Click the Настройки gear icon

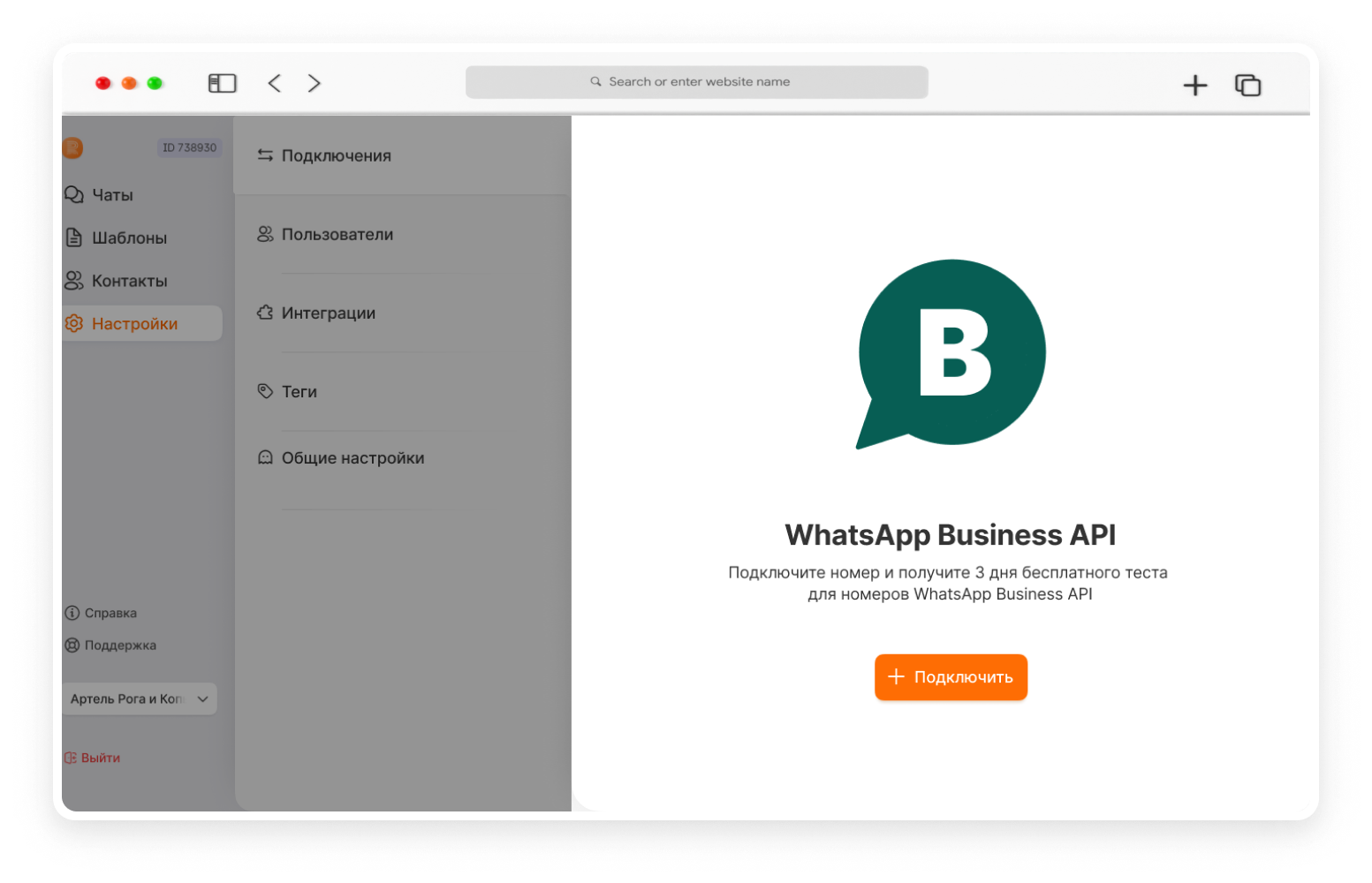[74, 323]
